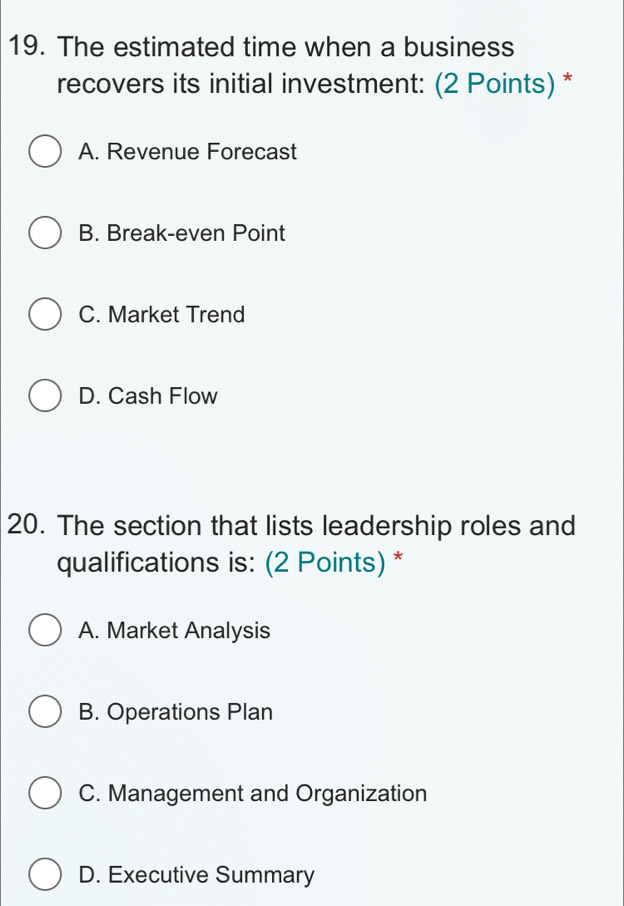
Task: Select the radio button for Revenue Forecast
Action: click(45, 152)
